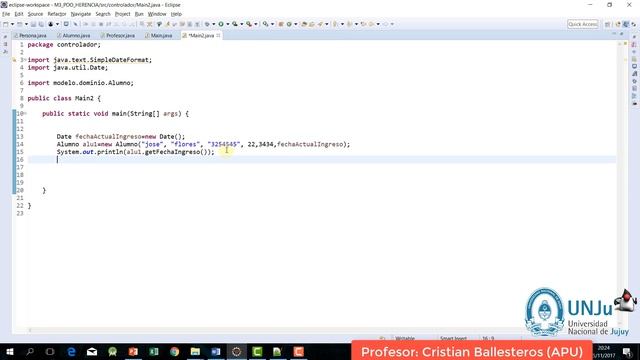Click the warning marker beside line 3
This screenshot has width=640, height=360.
click(x=14, y=60)
